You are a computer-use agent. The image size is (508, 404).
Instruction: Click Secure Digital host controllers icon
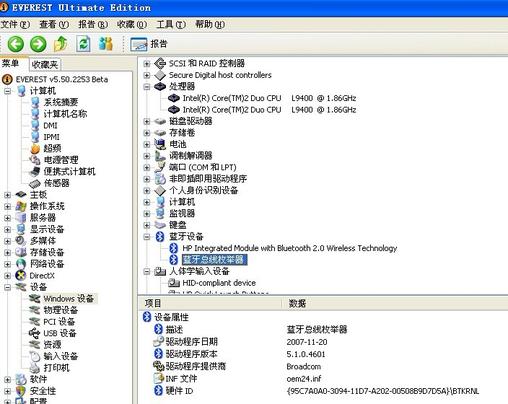click(x=160, y=75)
